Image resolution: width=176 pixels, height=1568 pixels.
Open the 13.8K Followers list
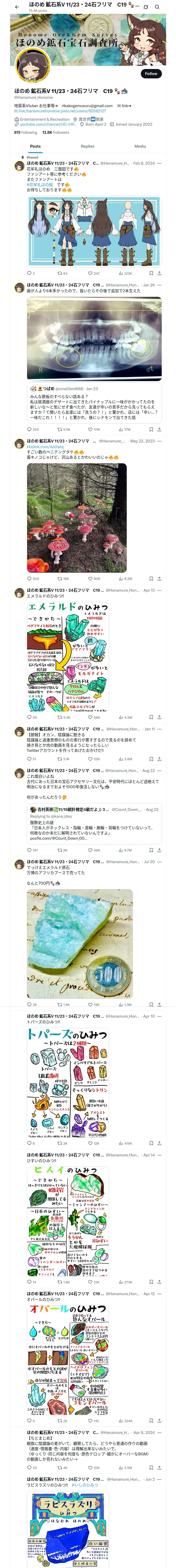55,132
